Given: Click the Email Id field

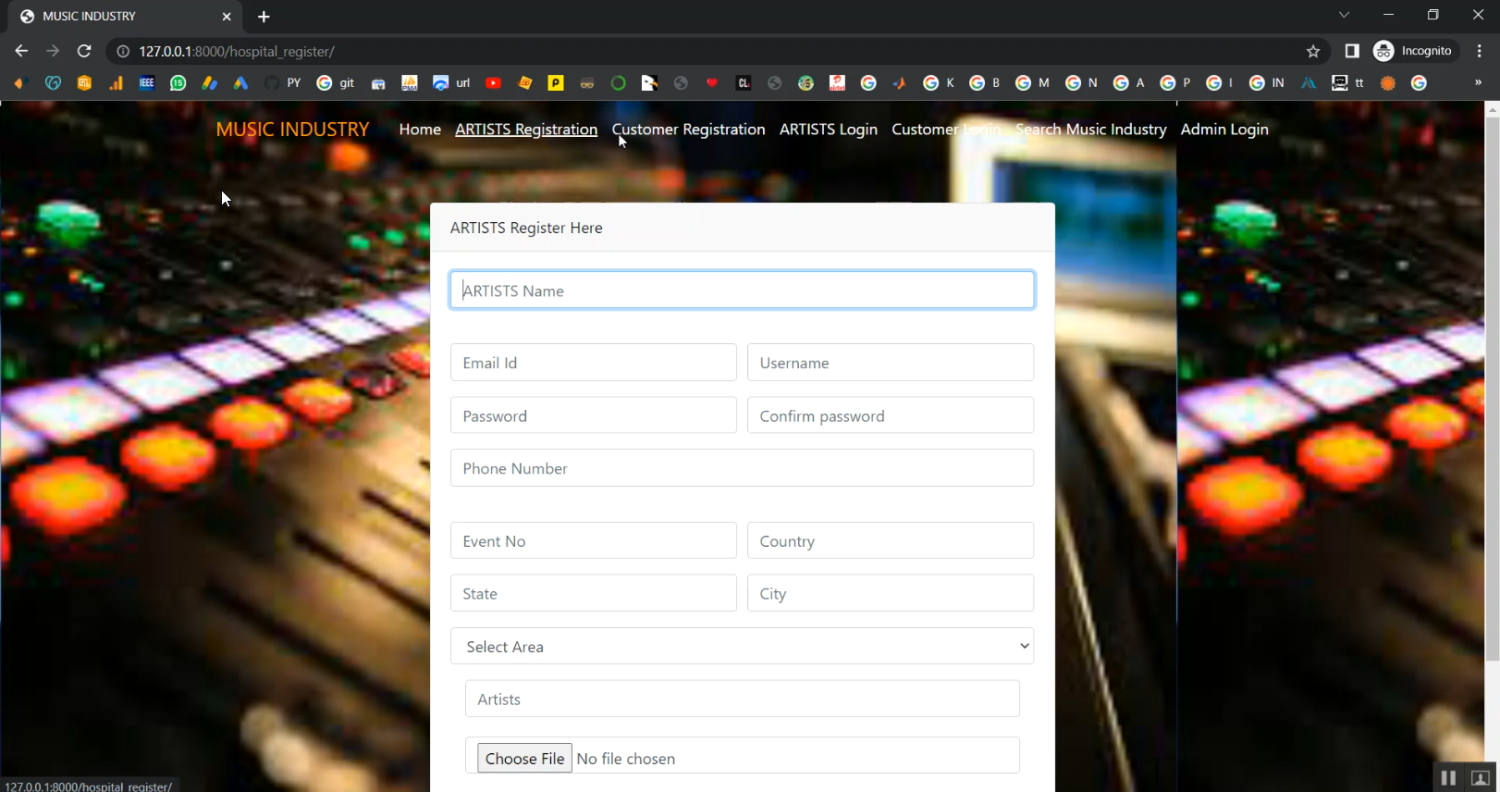Looking at the screenshot, I should tap(593, 362).
